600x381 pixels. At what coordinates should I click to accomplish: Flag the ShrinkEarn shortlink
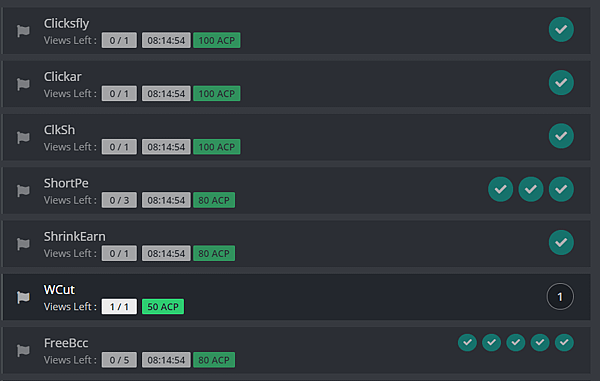tap(23, 244)
